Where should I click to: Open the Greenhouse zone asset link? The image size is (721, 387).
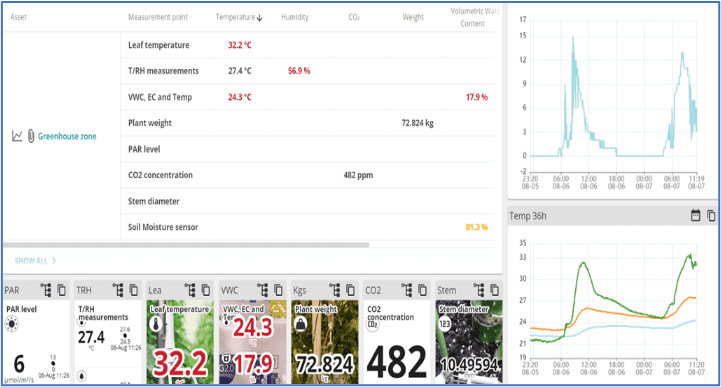click(67, 137)
